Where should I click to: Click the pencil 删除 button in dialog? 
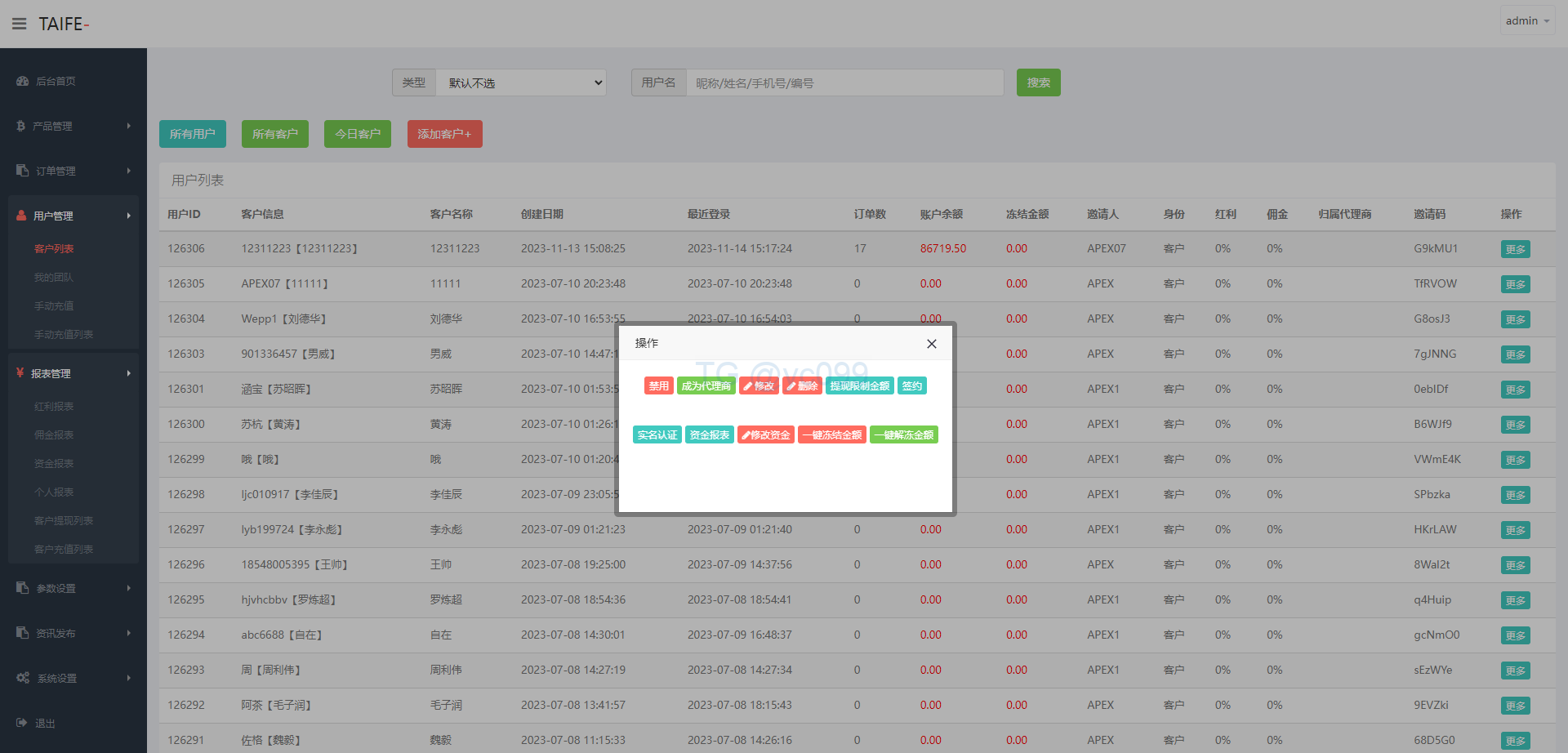click(x=802, y=386)
